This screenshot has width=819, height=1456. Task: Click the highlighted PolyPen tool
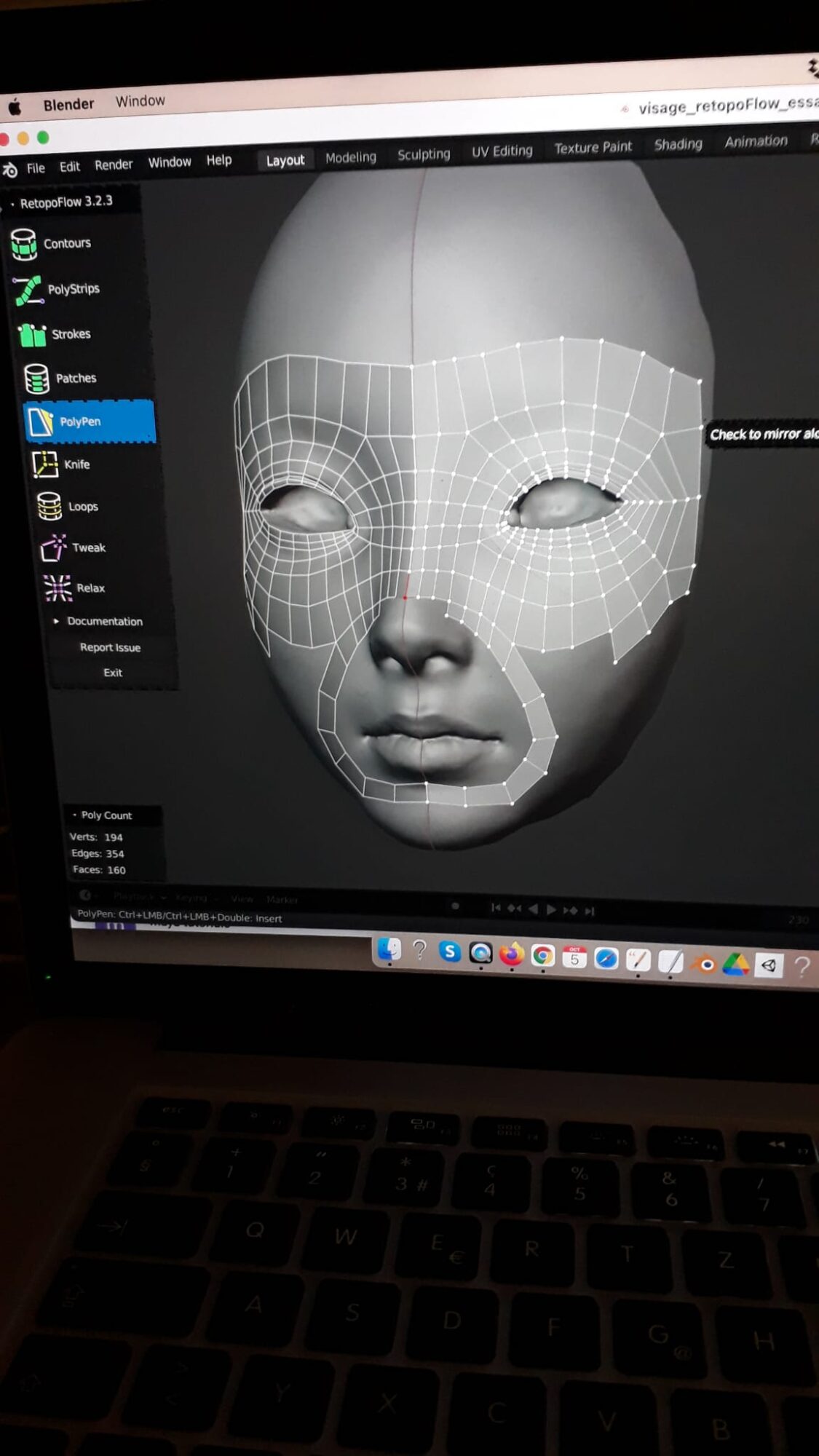click(90, 421)
